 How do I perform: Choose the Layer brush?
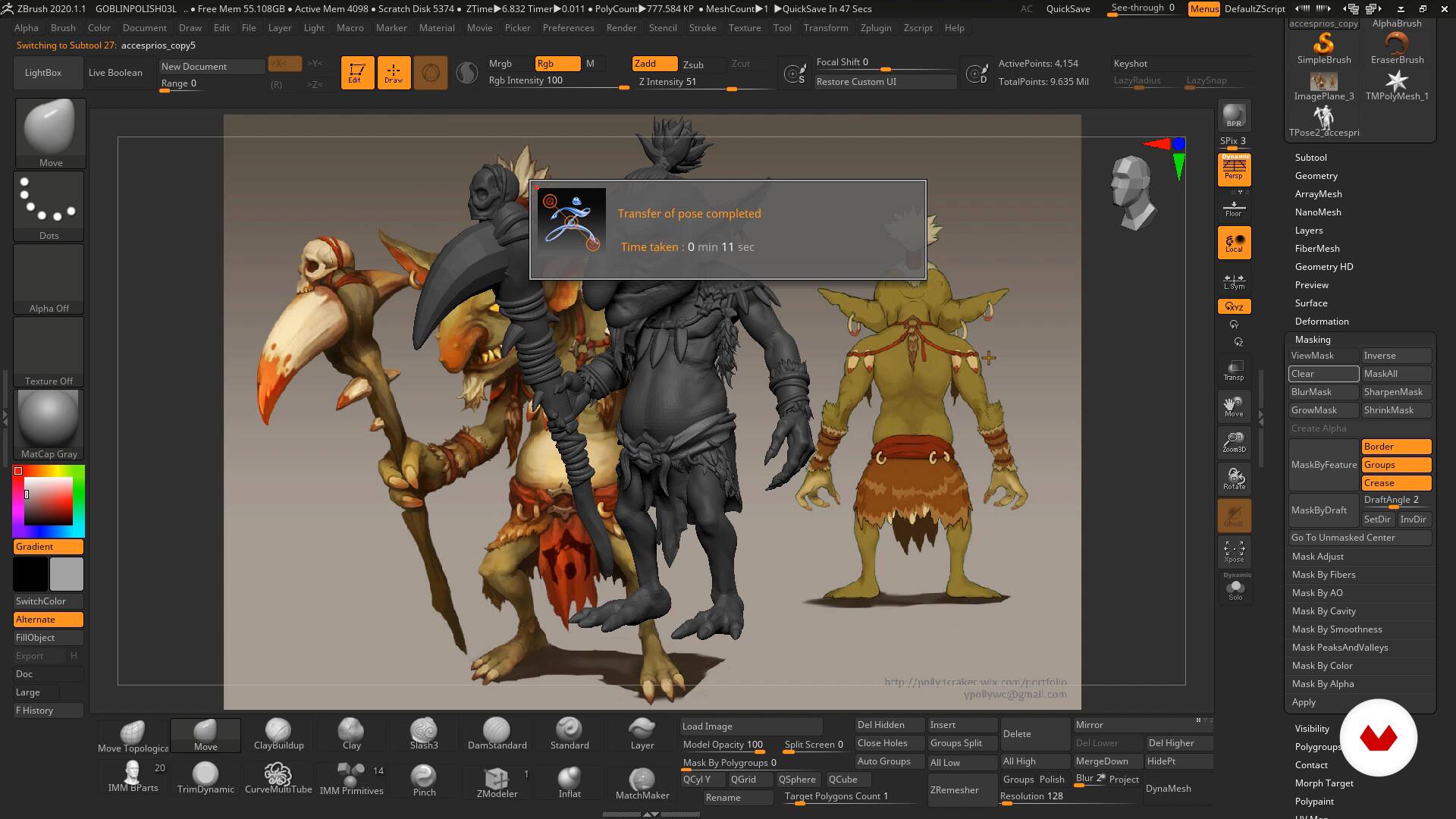point(642,734)
